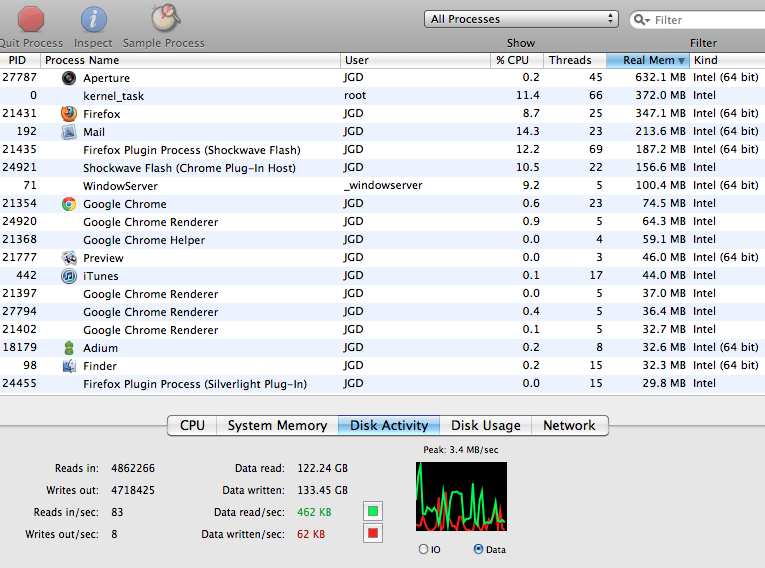
Task: Click the 69 threads value
Action: pos(596,149)
